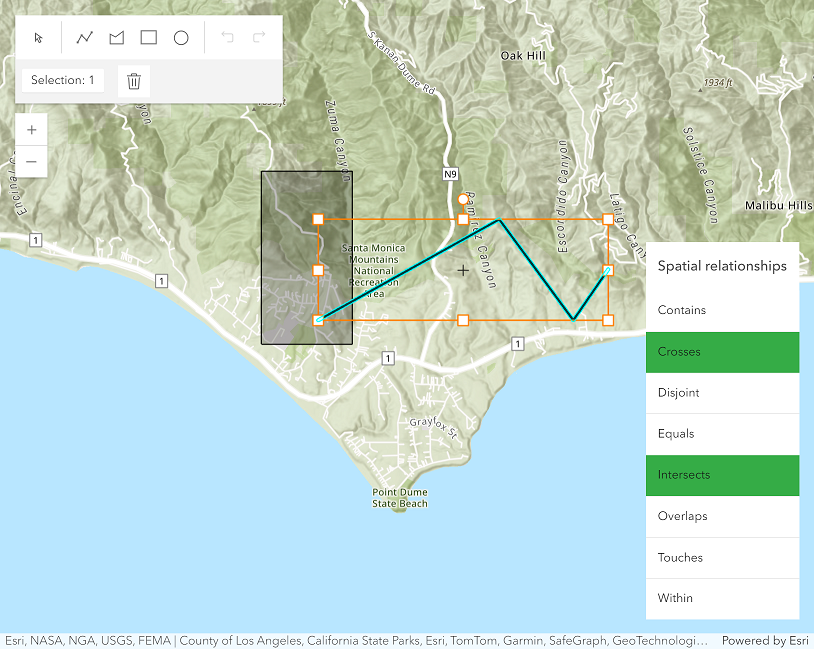The image size is (814, 649).
Task: Choose the Disjoint relationship entry
Action: pos(722,393)
